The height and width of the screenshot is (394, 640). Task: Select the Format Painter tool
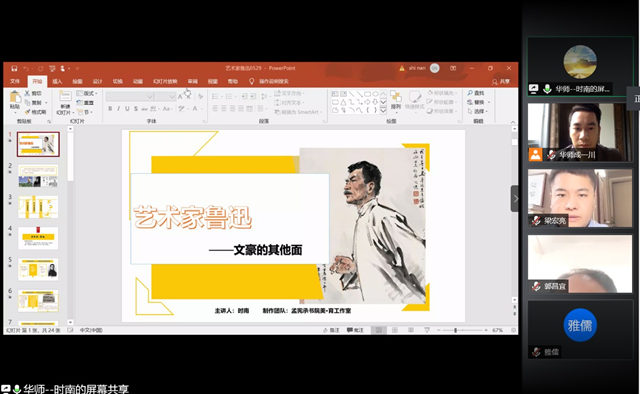(36, 111)
